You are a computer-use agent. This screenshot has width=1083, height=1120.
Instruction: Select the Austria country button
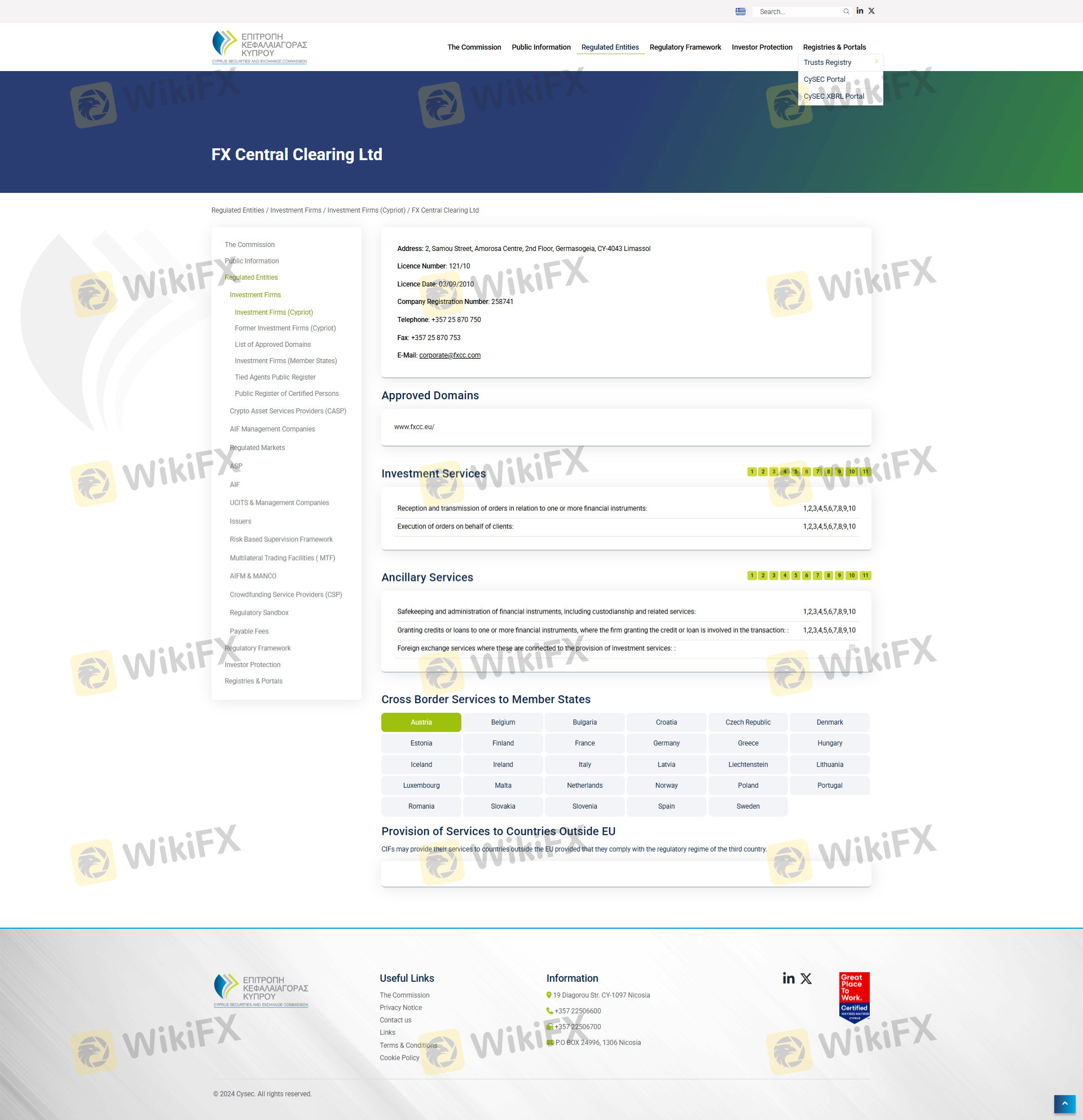(421, 722)
